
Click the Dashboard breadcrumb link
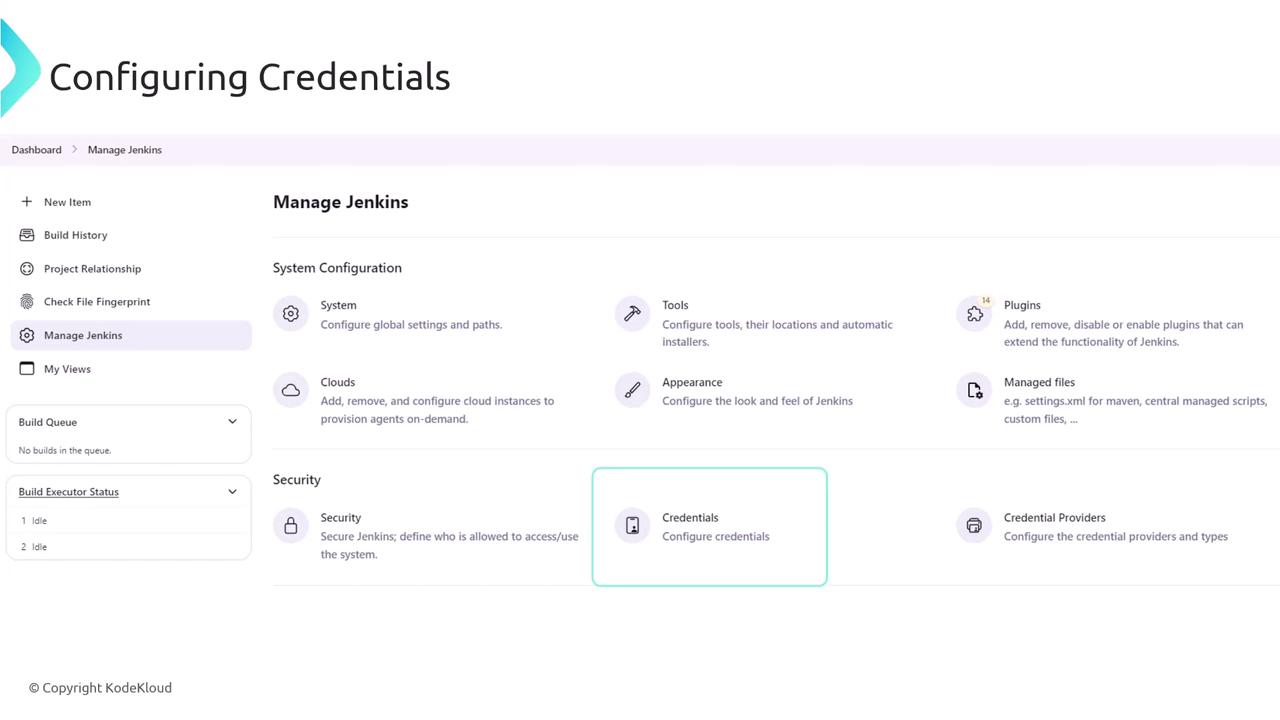pos(37,150)
